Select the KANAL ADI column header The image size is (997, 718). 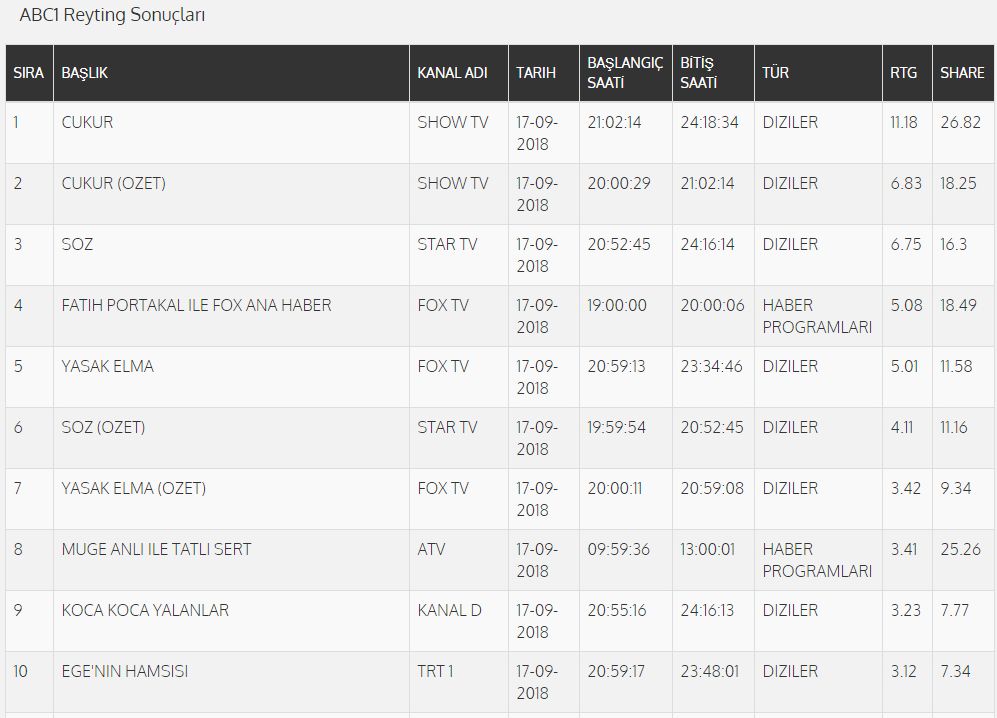[x=459, y=73]
